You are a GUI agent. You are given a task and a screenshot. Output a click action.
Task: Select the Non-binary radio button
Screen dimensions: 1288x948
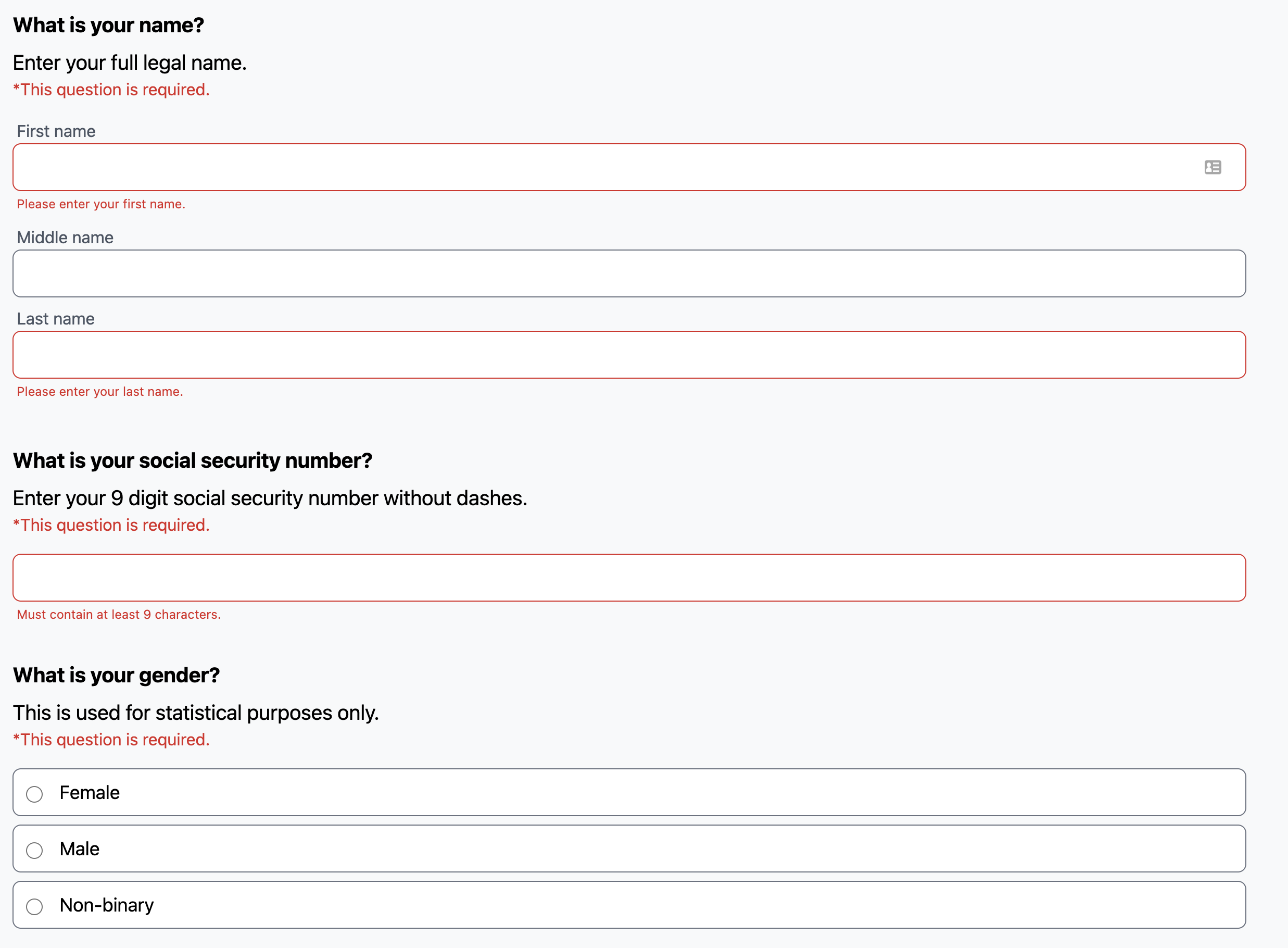pyautogui.click(x=34, y=906)
